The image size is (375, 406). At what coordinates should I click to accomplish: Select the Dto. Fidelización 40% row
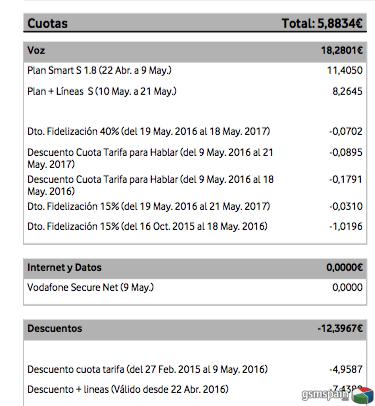coord(195,131)
